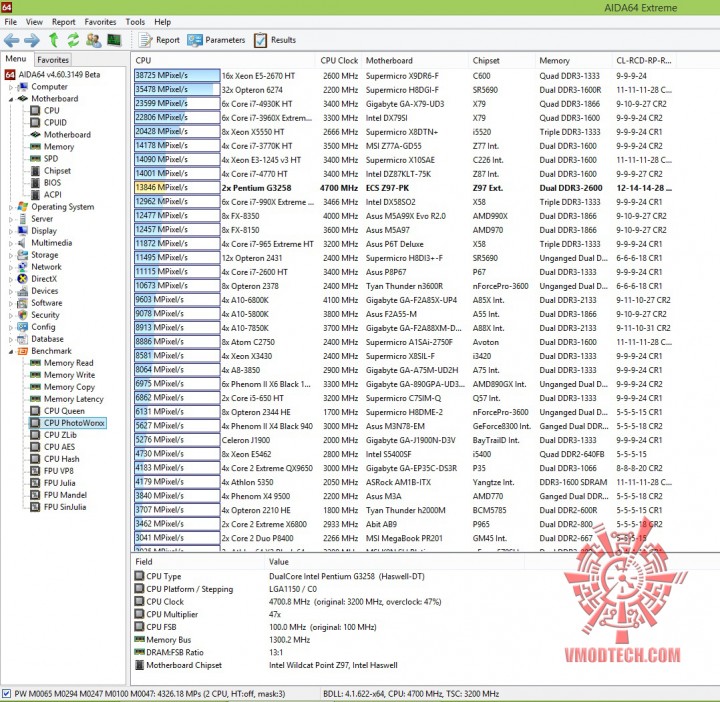The width and height of the screenshot is (720, 702).
Task: Select the CPU item under Motherboard
Action: point(45,111)
